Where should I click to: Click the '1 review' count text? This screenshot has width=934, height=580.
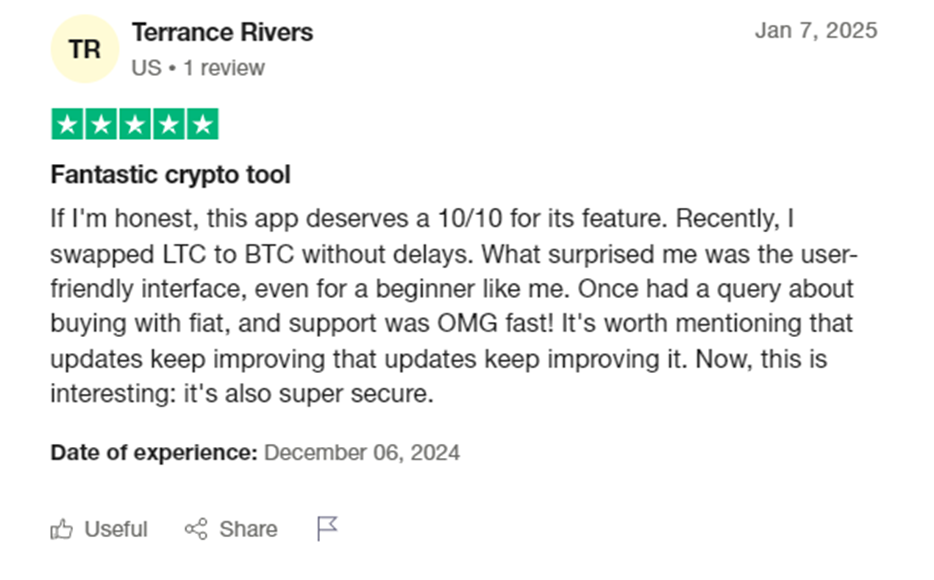pyautogui.click(x=224, y=68)
